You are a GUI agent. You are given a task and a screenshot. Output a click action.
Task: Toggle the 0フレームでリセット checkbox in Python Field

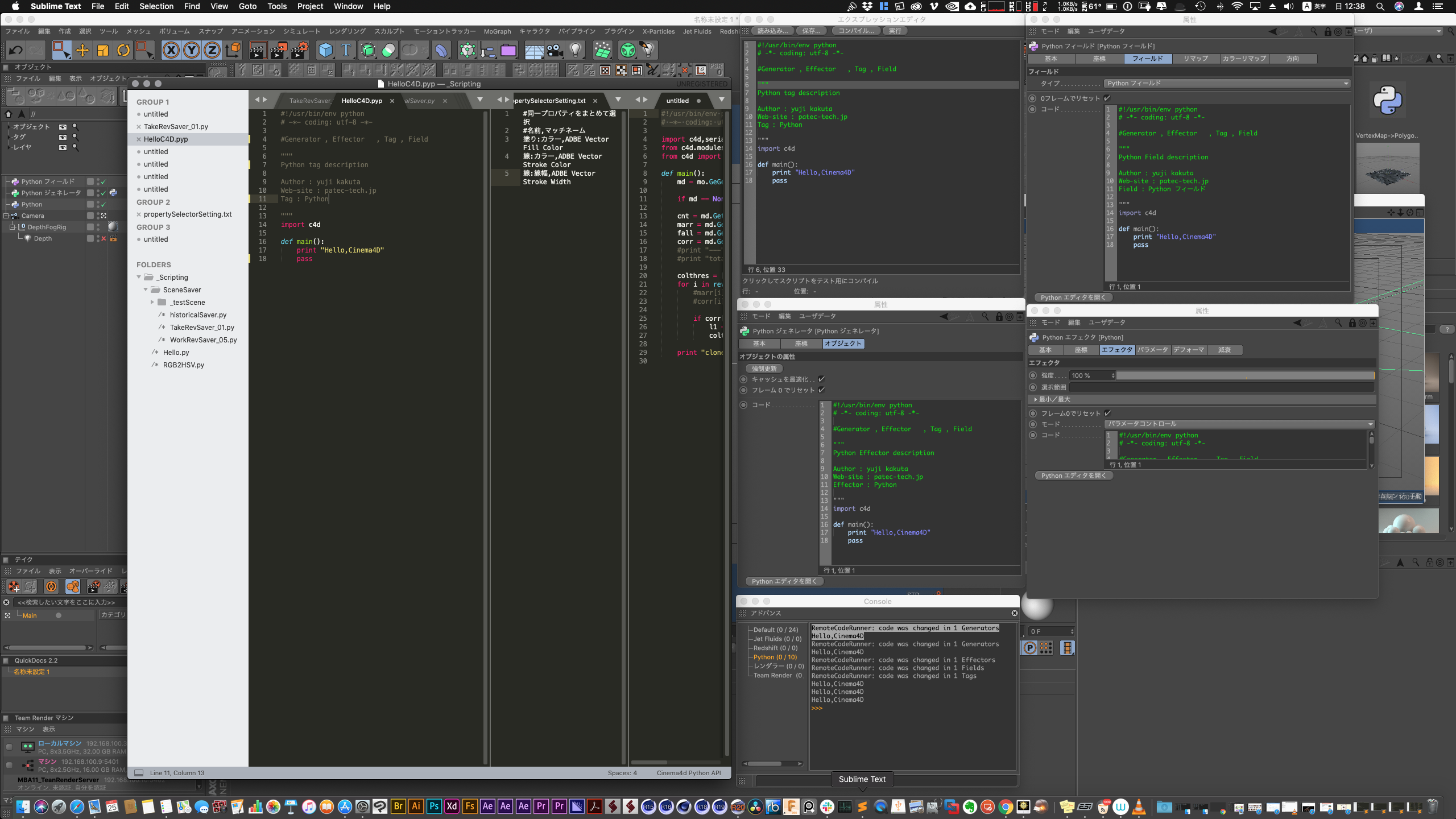[1107, 98]
